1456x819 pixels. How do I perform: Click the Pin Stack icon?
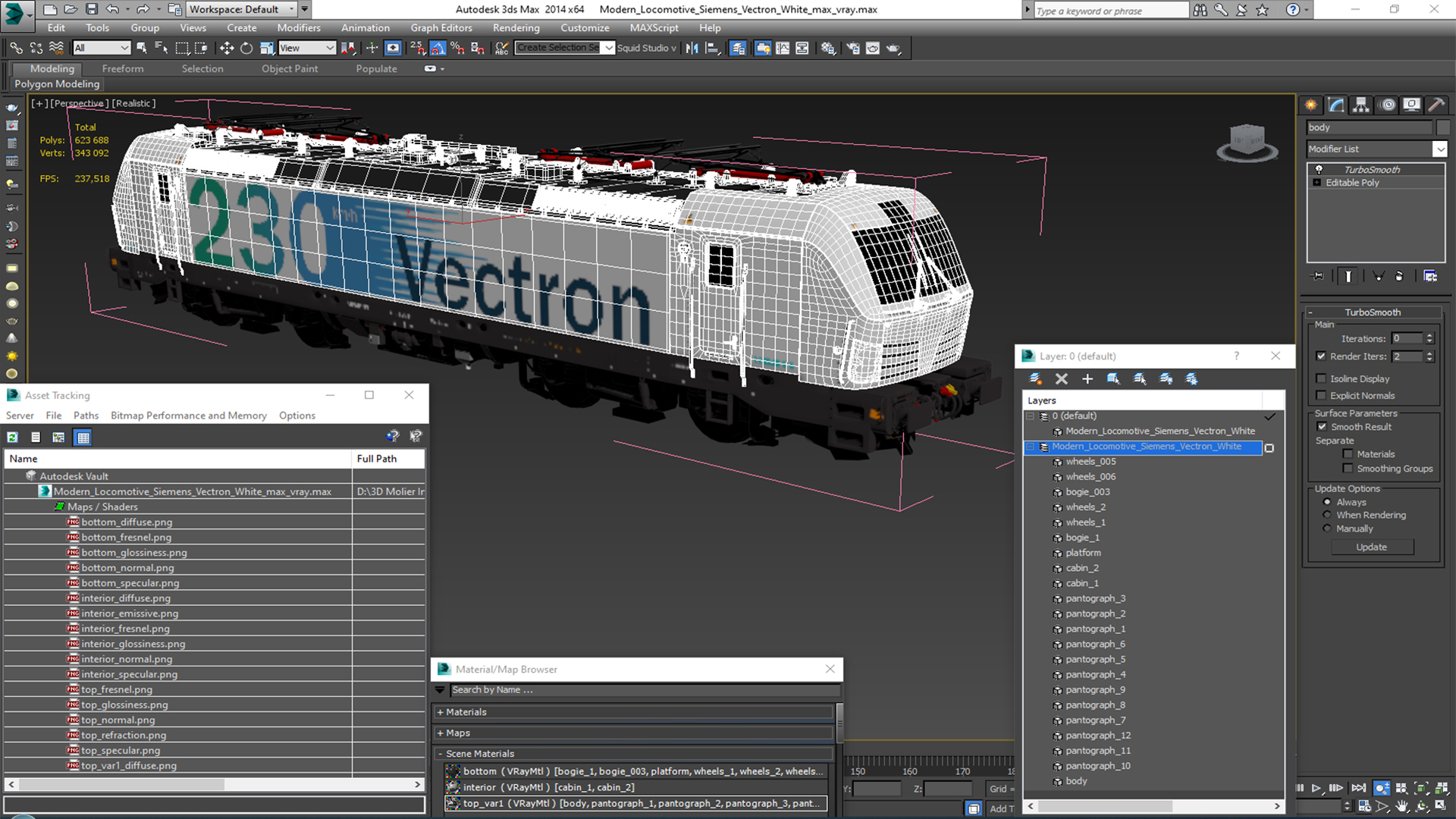(x=1318, y=276)
